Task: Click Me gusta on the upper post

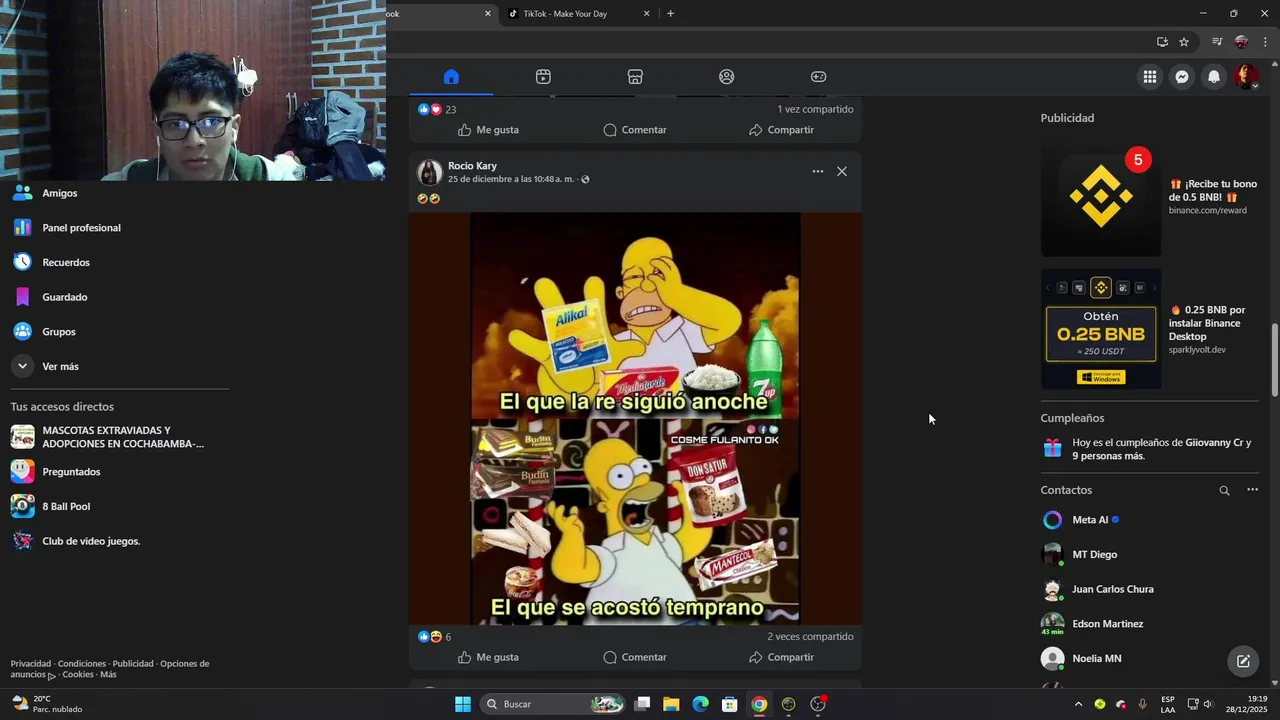Action: [488, 130]
